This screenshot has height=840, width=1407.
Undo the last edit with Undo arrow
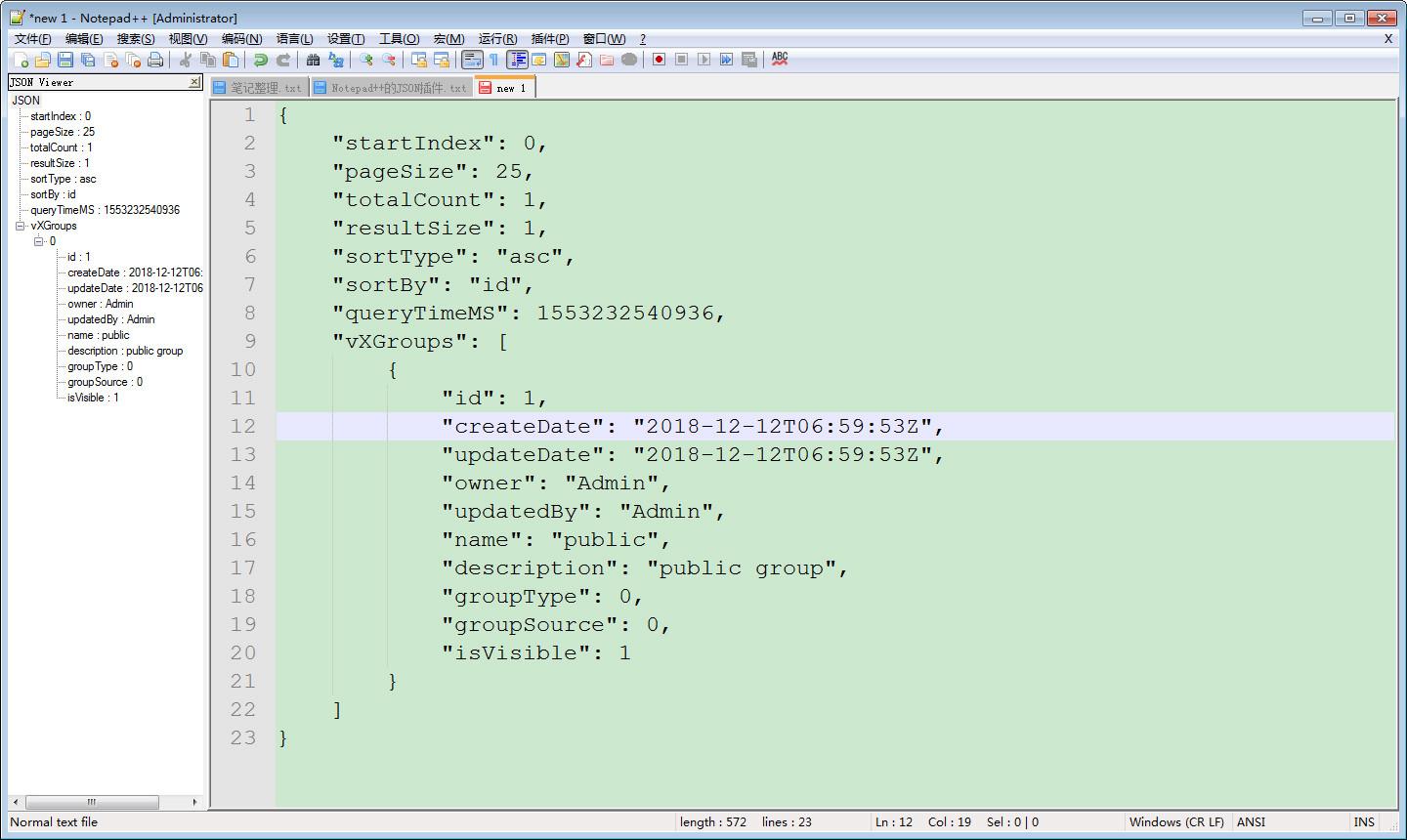tap(259, 60)
